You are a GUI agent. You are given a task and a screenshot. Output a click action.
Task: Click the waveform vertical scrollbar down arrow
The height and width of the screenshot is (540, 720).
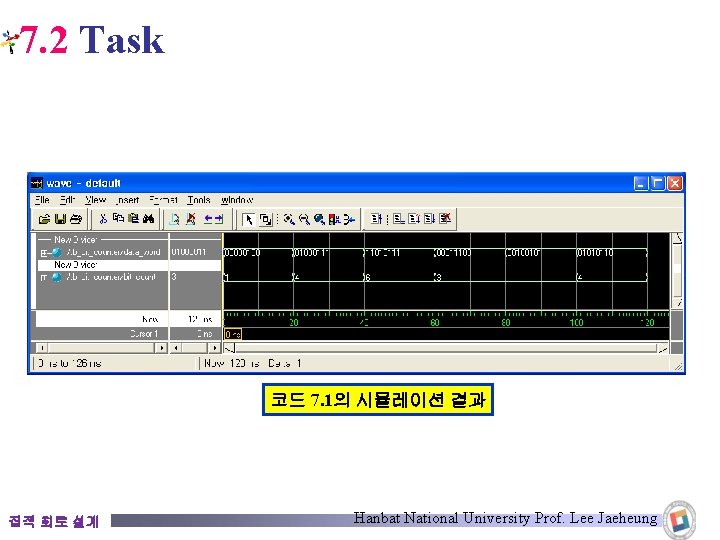677,303
